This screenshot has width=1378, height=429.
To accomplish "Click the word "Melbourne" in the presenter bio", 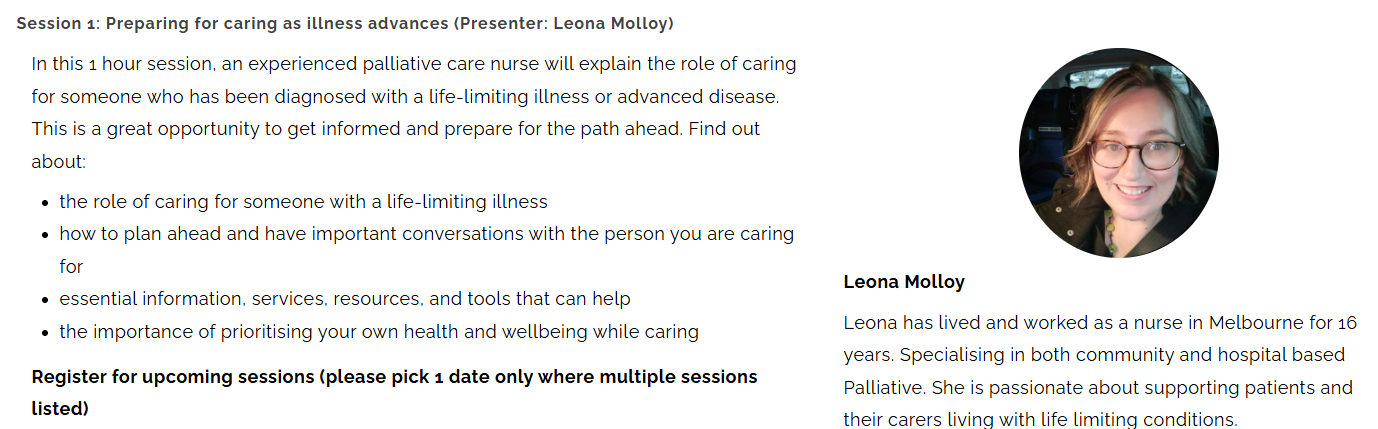I will pyautogui.click(x=1256, y=323).
